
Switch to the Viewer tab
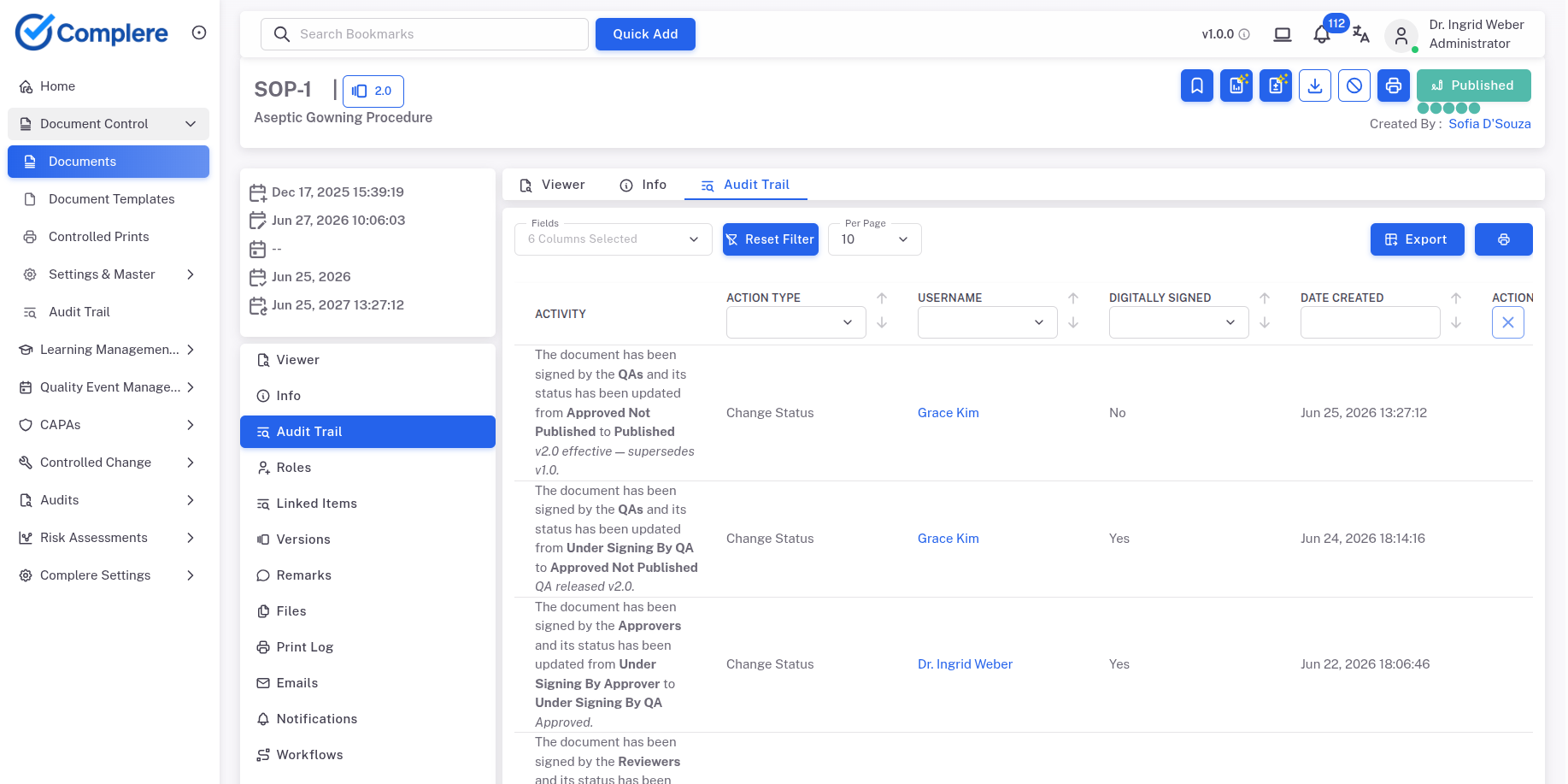coord(552,185)
